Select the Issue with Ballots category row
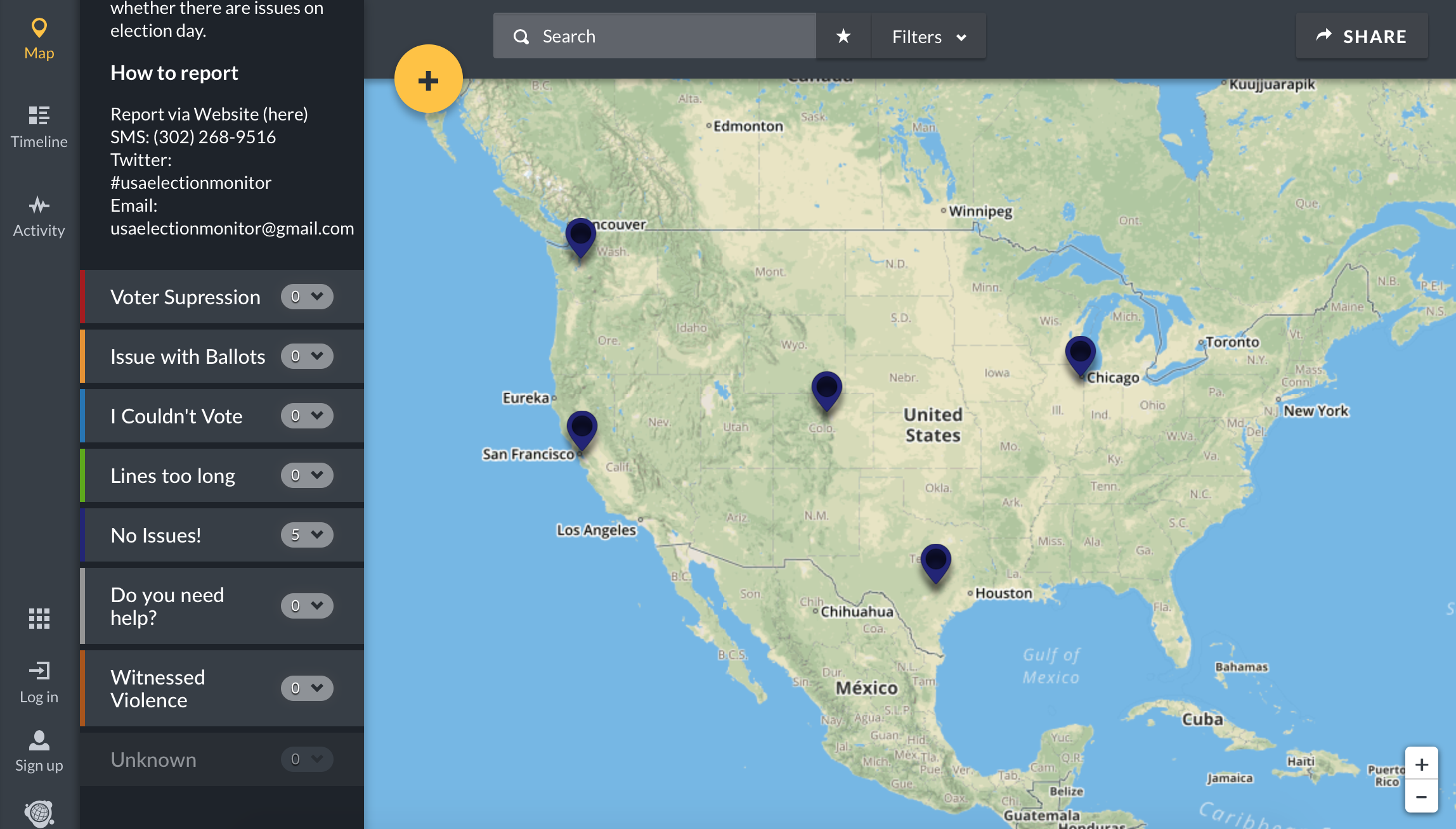 [x=188, y=356]
